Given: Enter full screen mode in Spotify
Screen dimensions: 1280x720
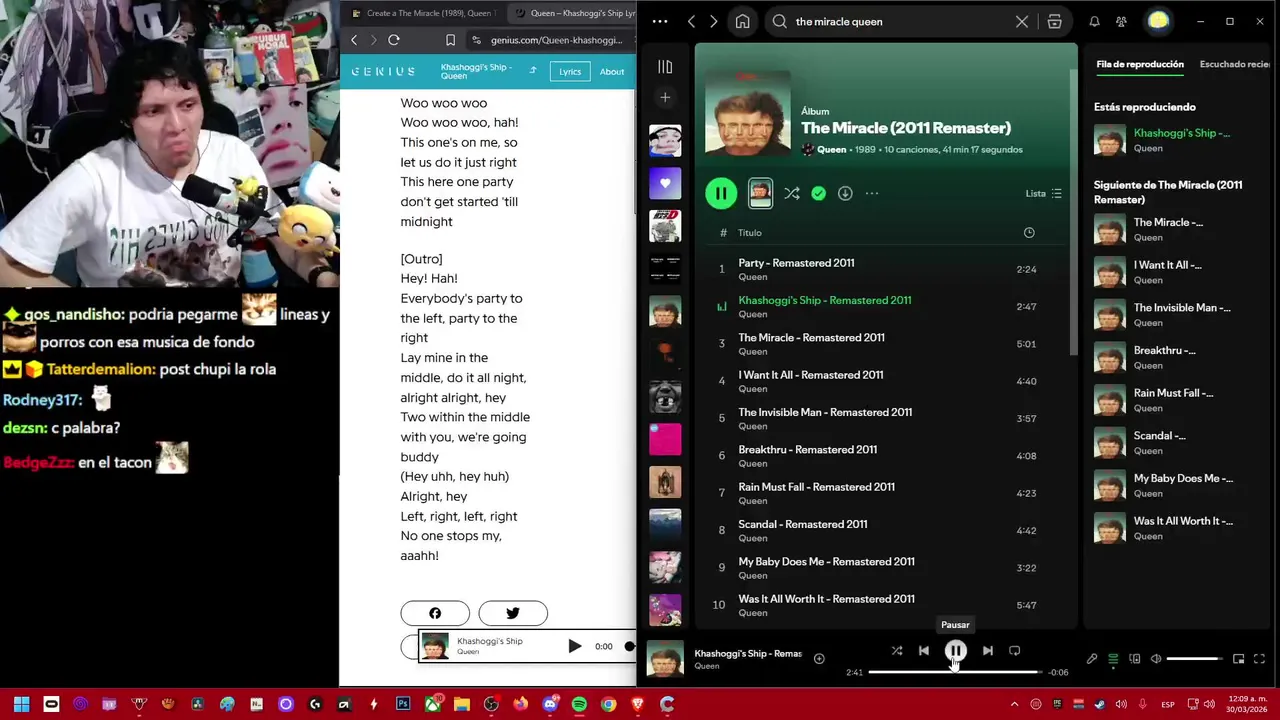Looking at the screenshot, I should click(x=1259, y=659).
